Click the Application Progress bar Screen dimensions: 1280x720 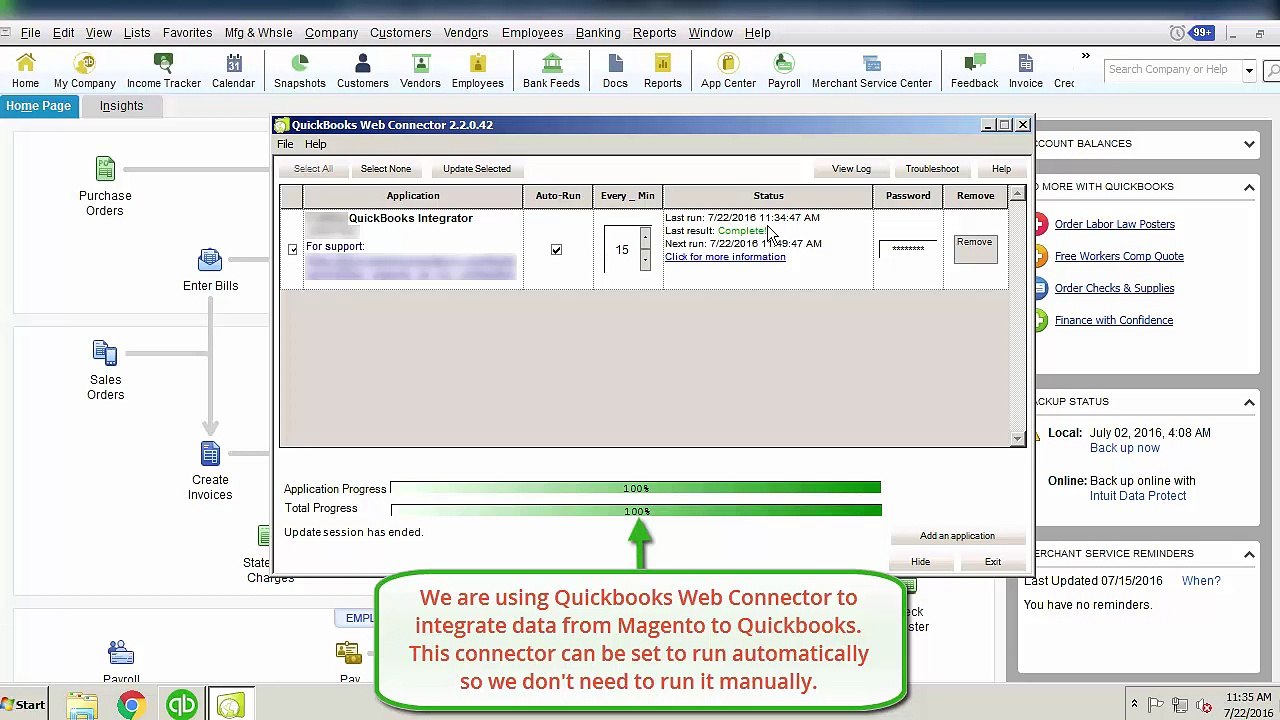coord(636,488)
